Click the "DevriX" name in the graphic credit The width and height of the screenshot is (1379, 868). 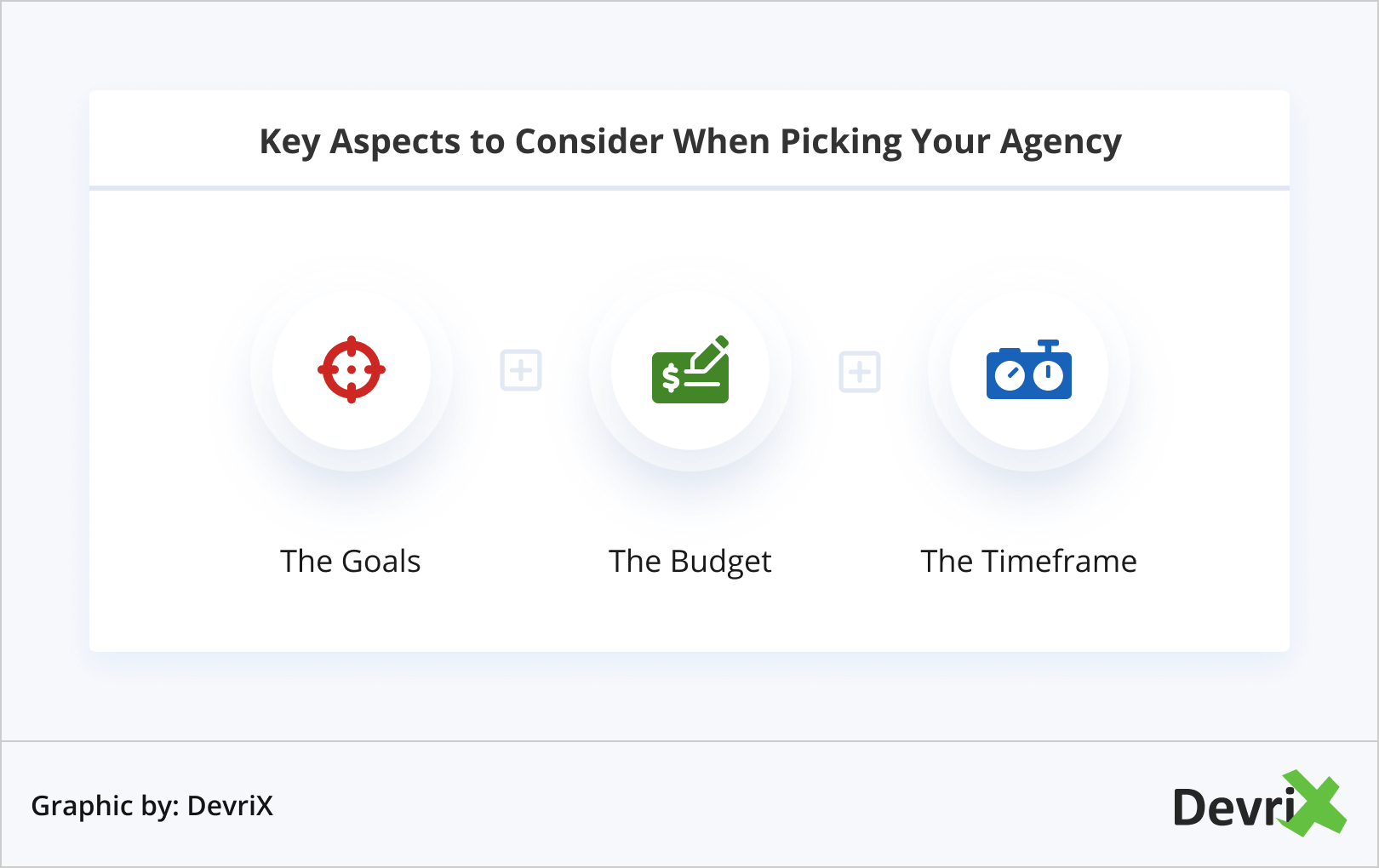point(230,806)
